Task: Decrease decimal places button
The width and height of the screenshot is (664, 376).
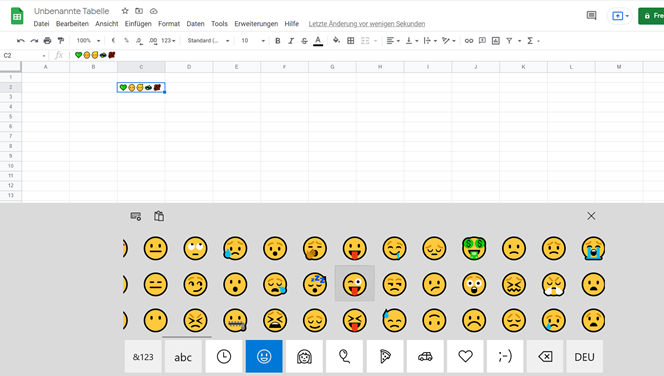Action: tap(139, 41)
